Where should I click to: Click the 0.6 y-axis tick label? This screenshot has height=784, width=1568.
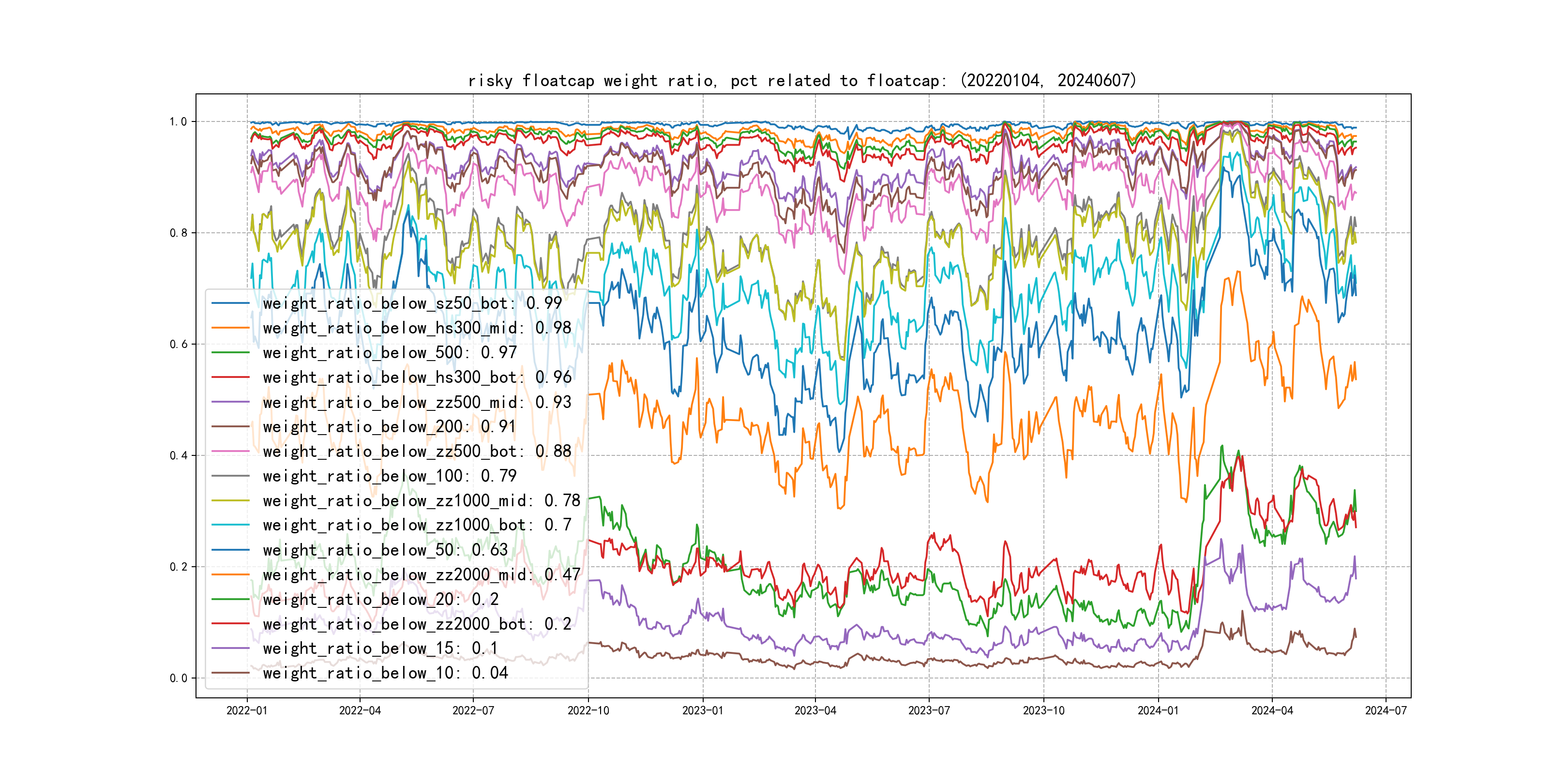click(179, 345)
